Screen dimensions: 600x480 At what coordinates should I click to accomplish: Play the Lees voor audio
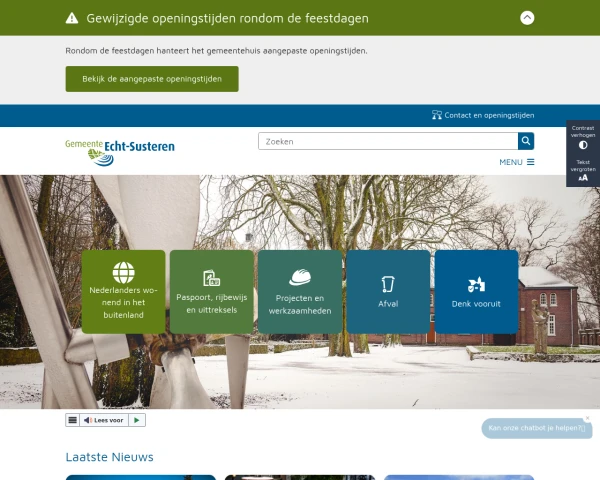[137, 420]
